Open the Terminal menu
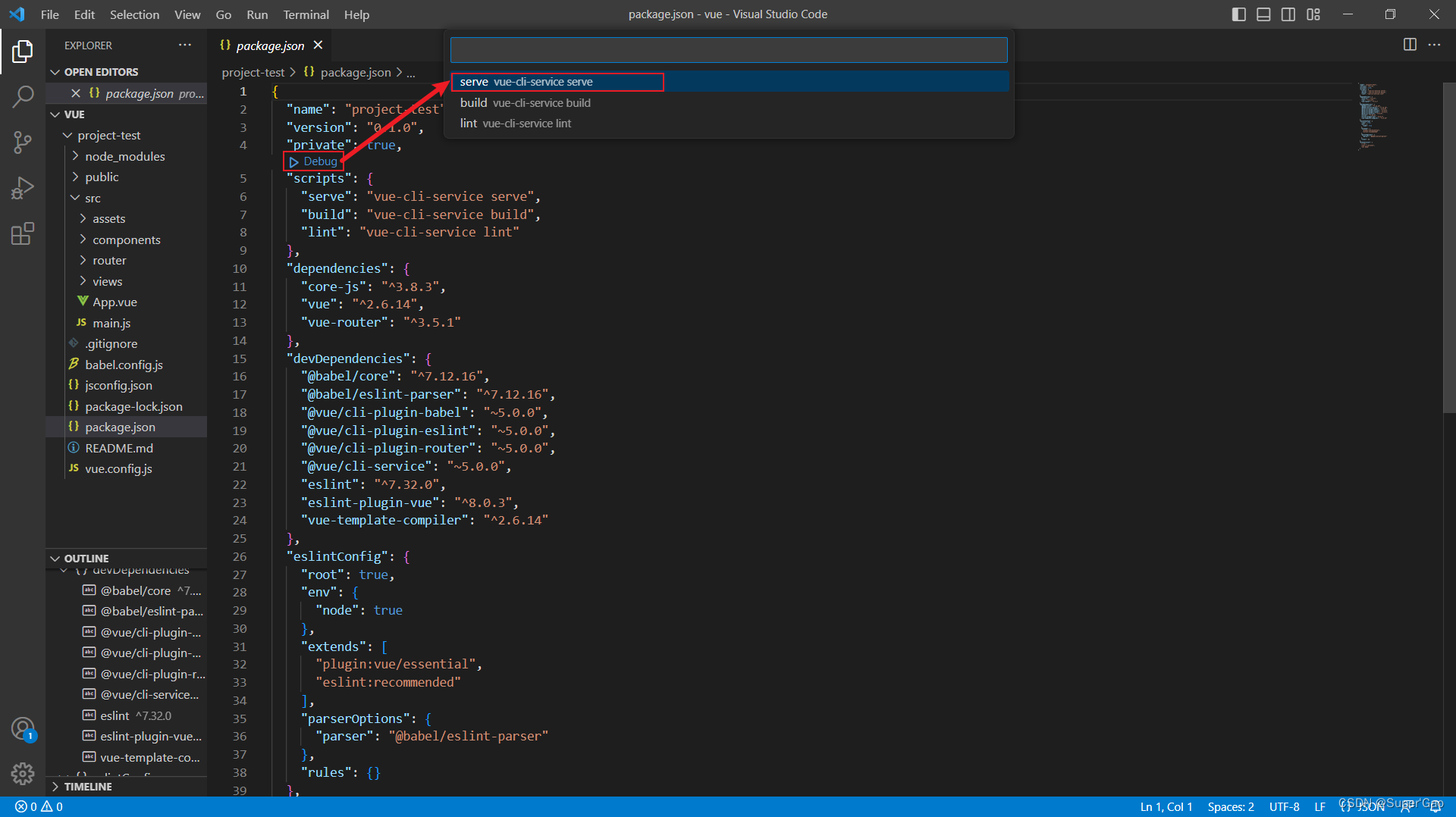1456x817 pixels. pos(306,14)
